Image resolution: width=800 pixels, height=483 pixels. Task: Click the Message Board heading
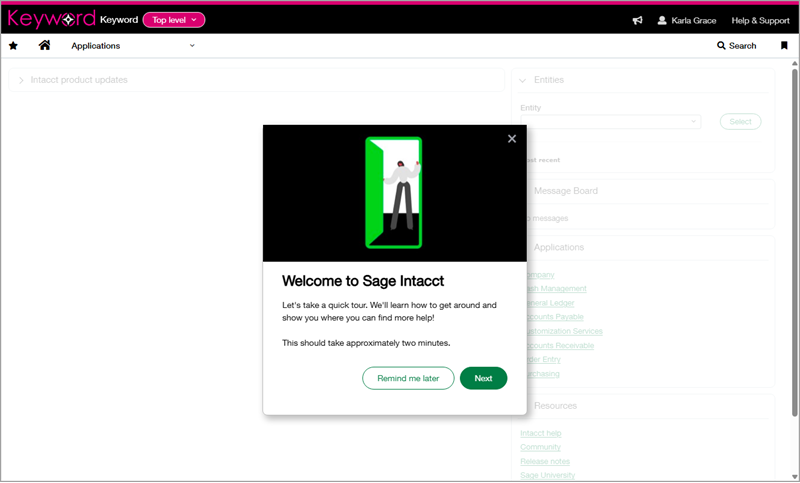565,191
